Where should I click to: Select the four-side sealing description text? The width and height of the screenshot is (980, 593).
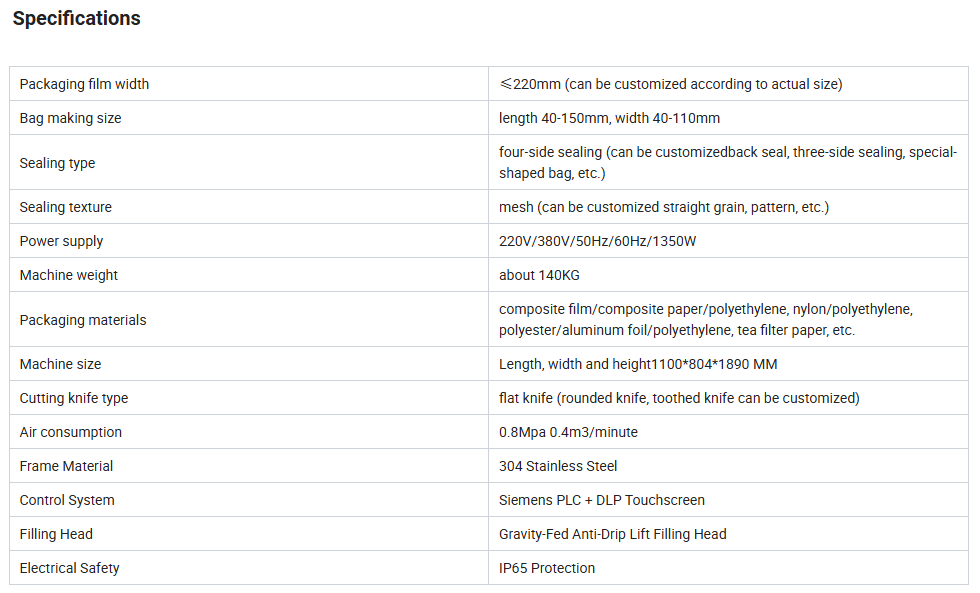pyautogui.click(x=727, y=163)
